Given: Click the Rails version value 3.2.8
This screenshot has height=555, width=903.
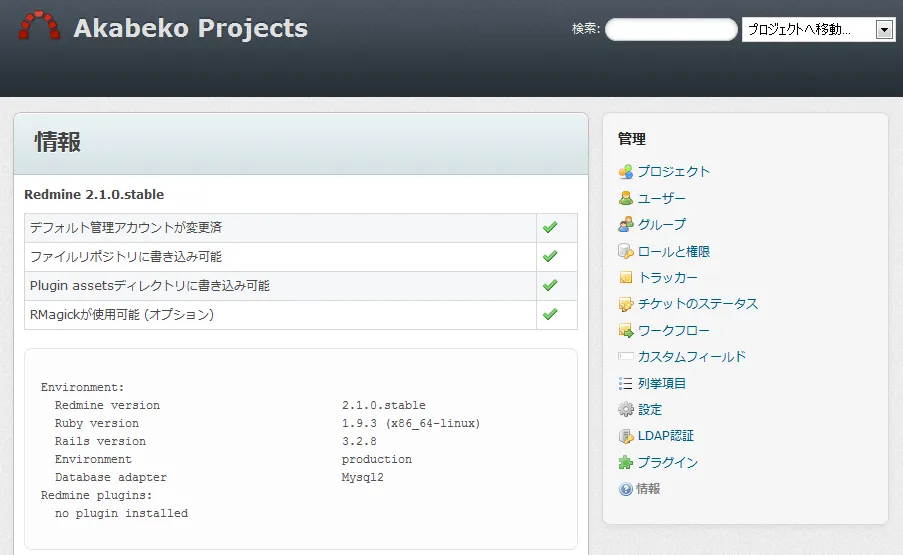Looking at the screenshot, I should coord(359,441).
